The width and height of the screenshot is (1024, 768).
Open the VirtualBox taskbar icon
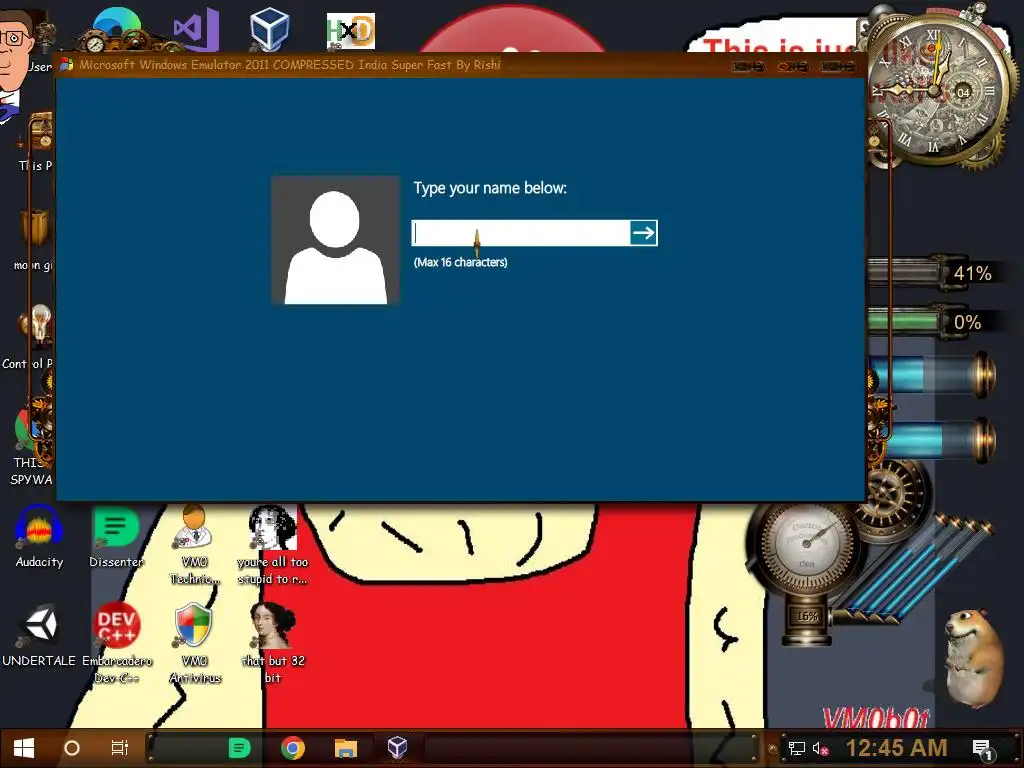pos(398,748)
